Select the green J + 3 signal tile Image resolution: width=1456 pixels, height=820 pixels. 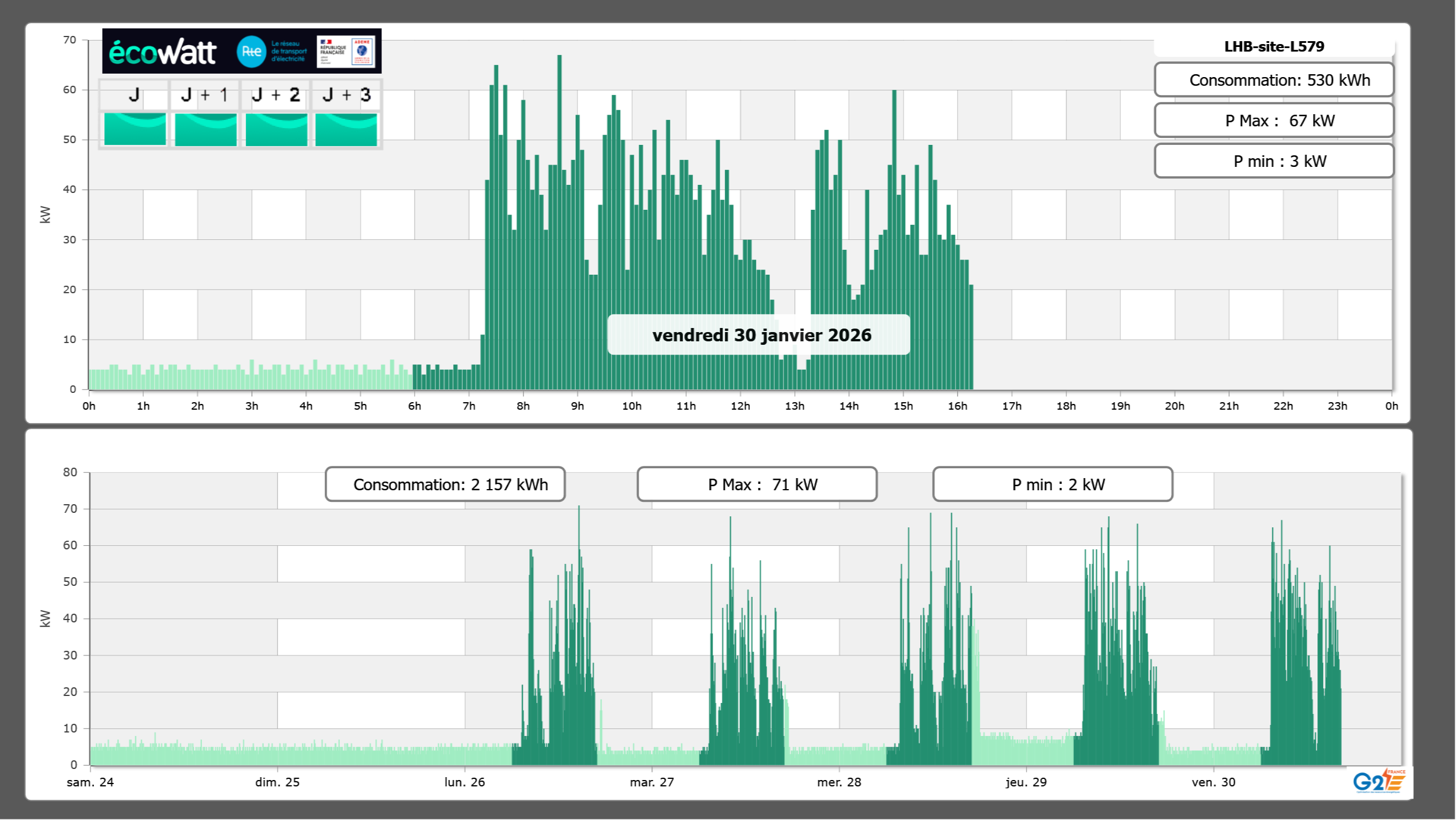click(x=346, y=129)
